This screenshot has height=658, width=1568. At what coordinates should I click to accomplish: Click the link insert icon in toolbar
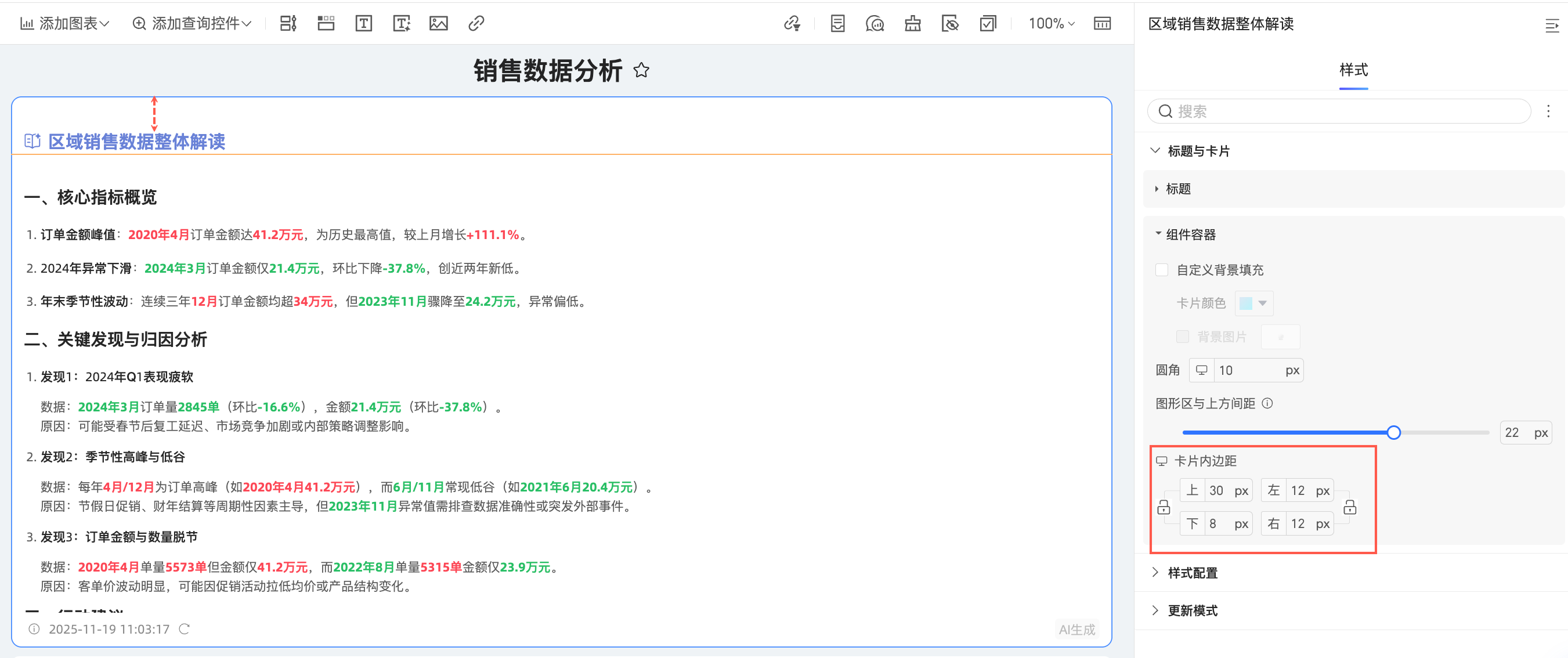pyautogui.click(x=476, y=24)
